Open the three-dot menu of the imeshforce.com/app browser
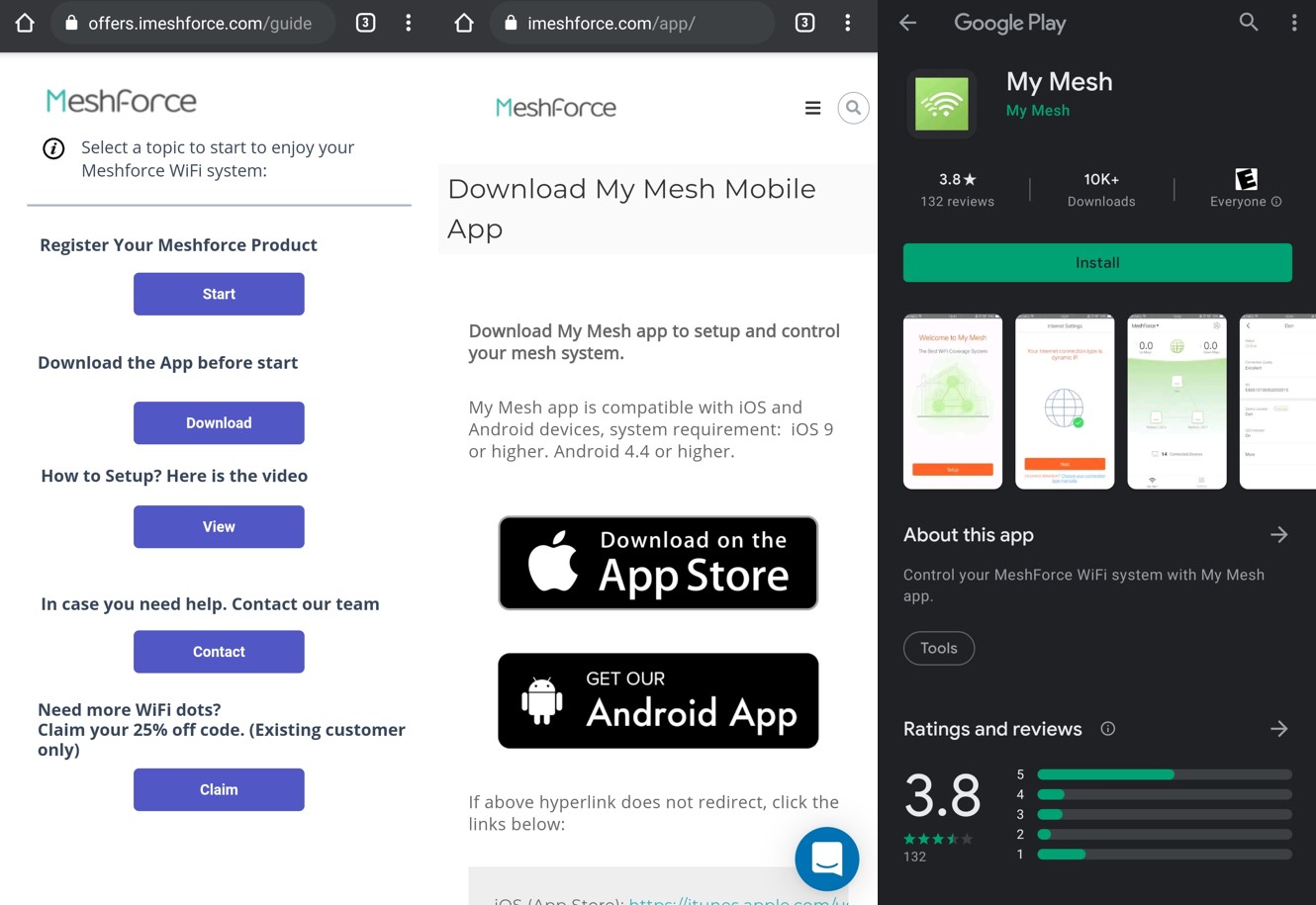This screenshot has width=1316, height=905. (x=848, y=23)
